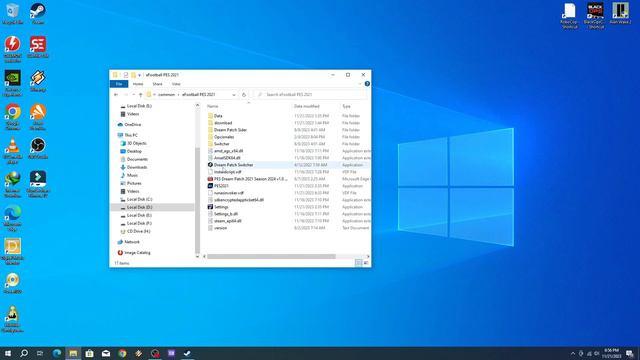Screen dimensions: 640x360
Task: Select Downloads in navigation pane
Action: click(x=133, y=167)
